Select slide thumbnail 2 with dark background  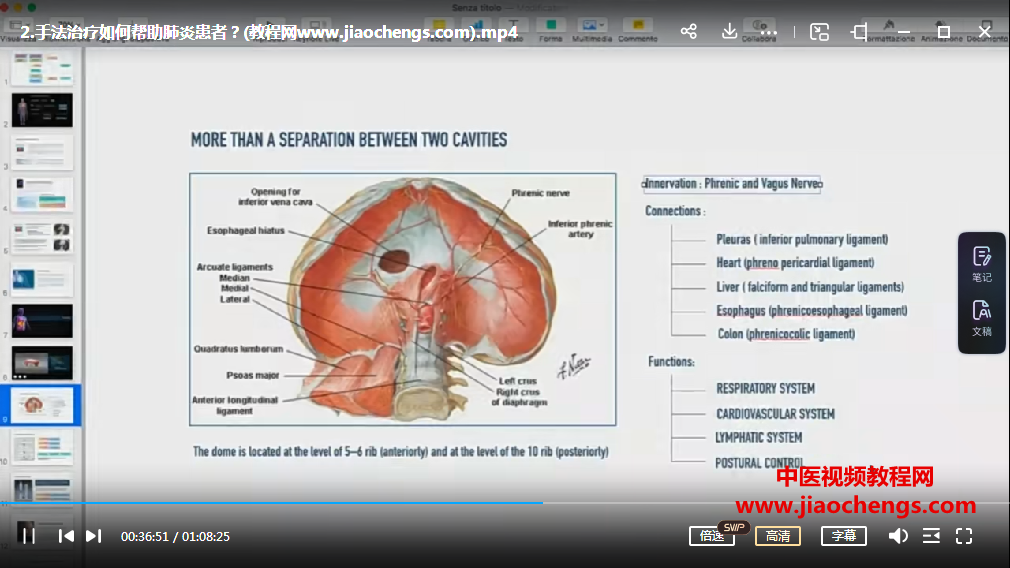click(x=42, y=110)
